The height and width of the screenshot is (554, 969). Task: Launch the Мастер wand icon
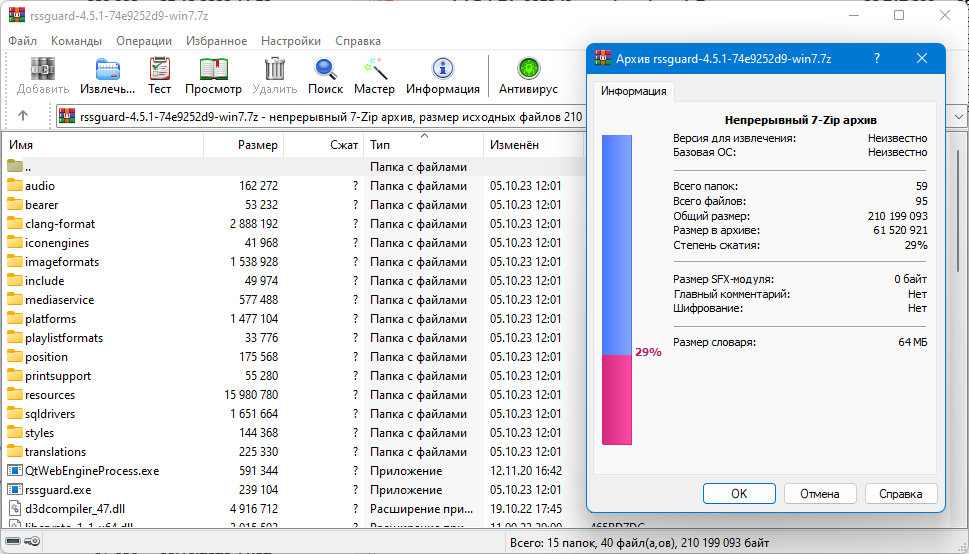[374, 69]
